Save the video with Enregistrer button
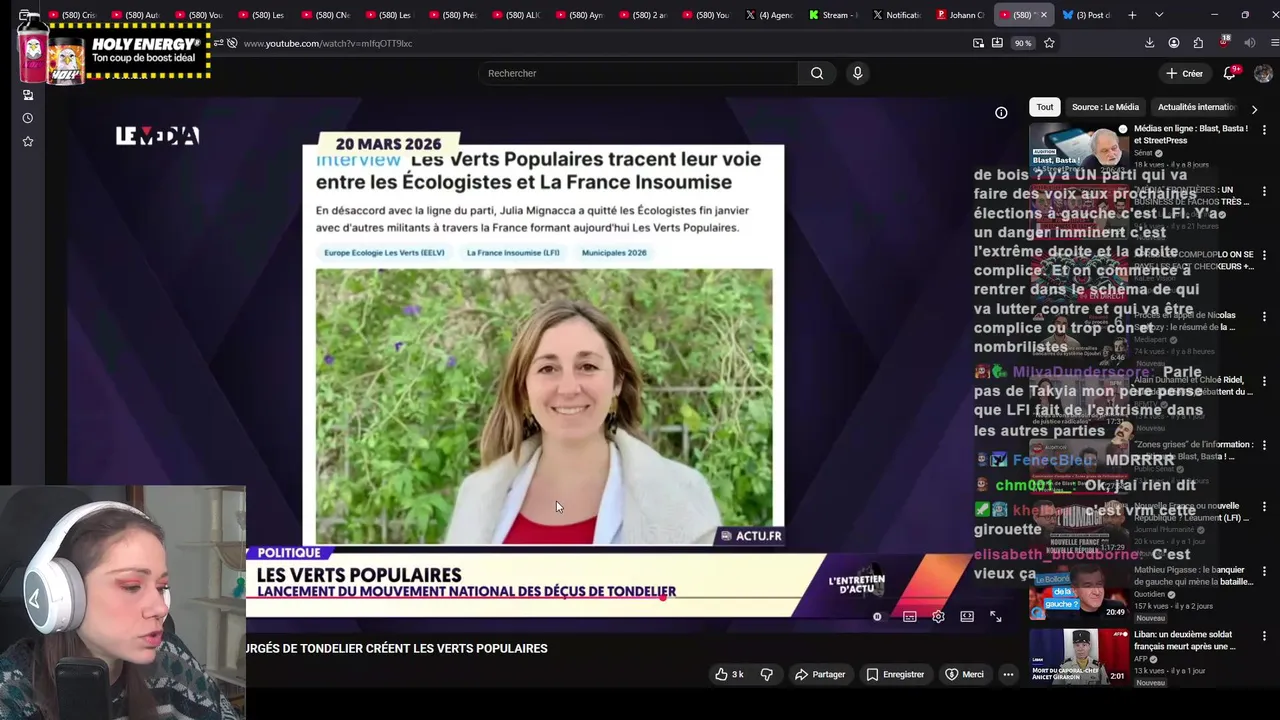Viewport: 1280px width, 720px height. (895, 674)
